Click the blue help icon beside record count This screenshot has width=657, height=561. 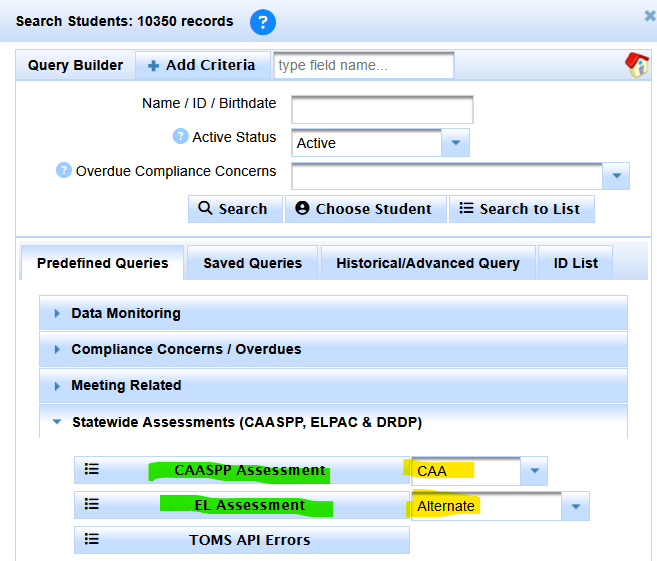pyautogui.click(x=262, y=22)
